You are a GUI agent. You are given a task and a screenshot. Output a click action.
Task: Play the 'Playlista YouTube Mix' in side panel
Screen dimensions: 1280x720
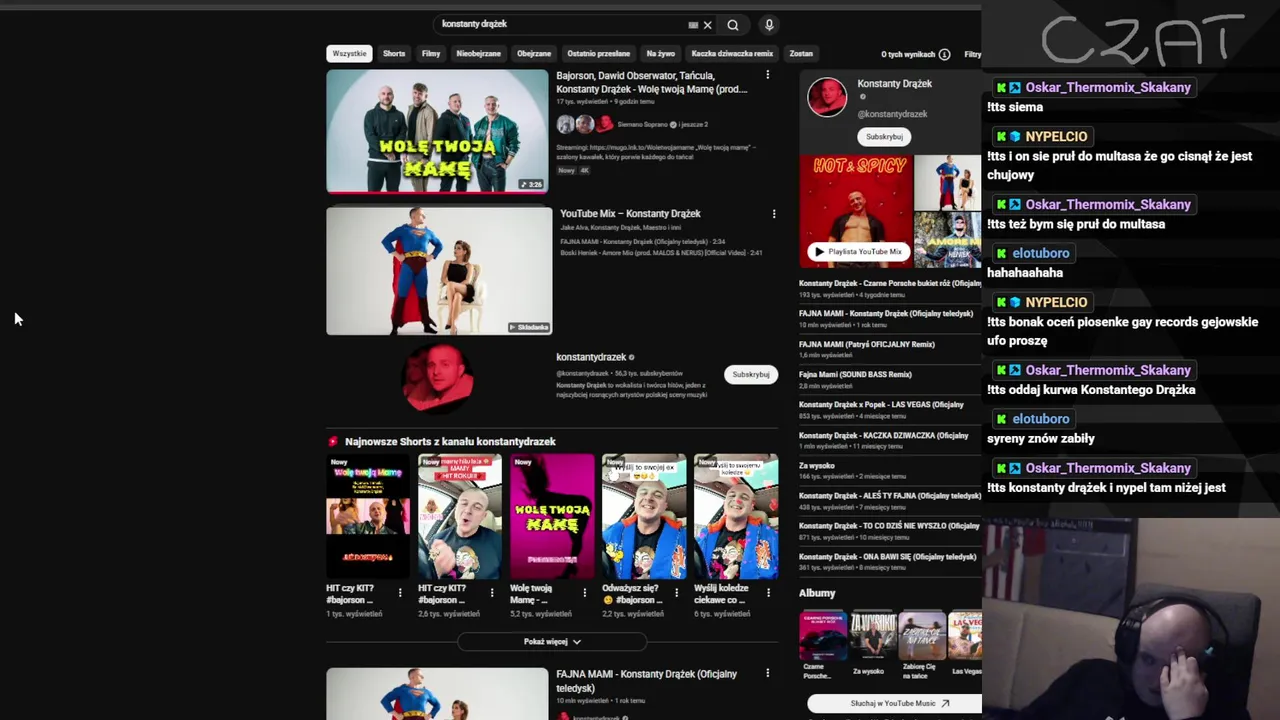[857, 252]
